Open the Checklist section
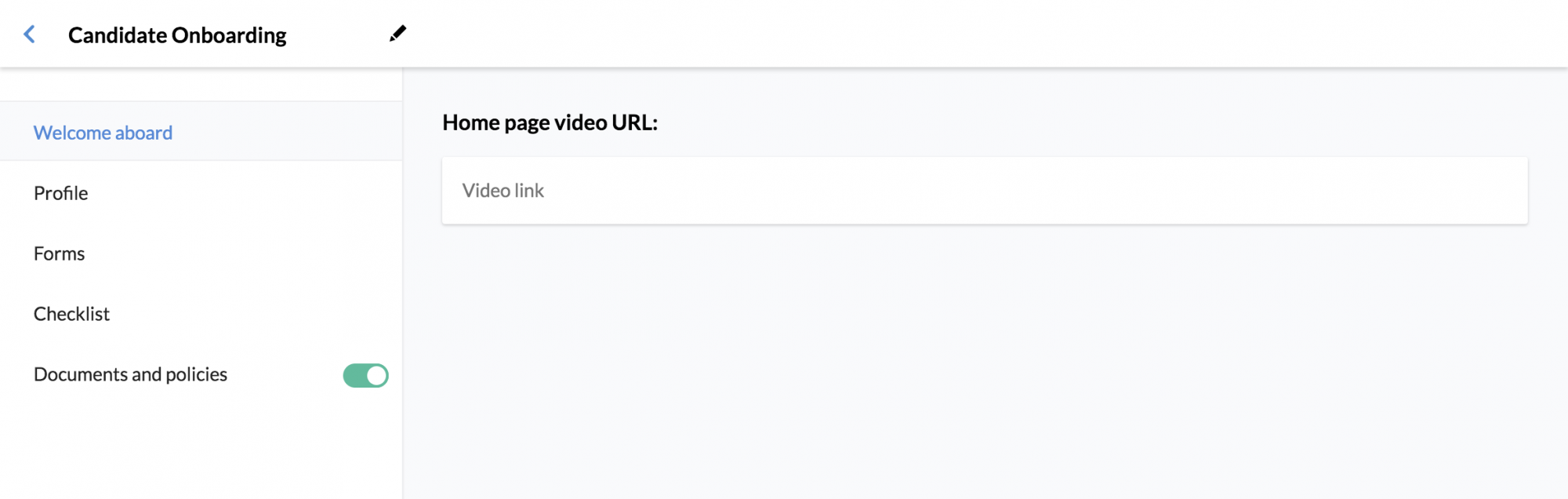The image size is (1568, 499). tap(71, 314)
